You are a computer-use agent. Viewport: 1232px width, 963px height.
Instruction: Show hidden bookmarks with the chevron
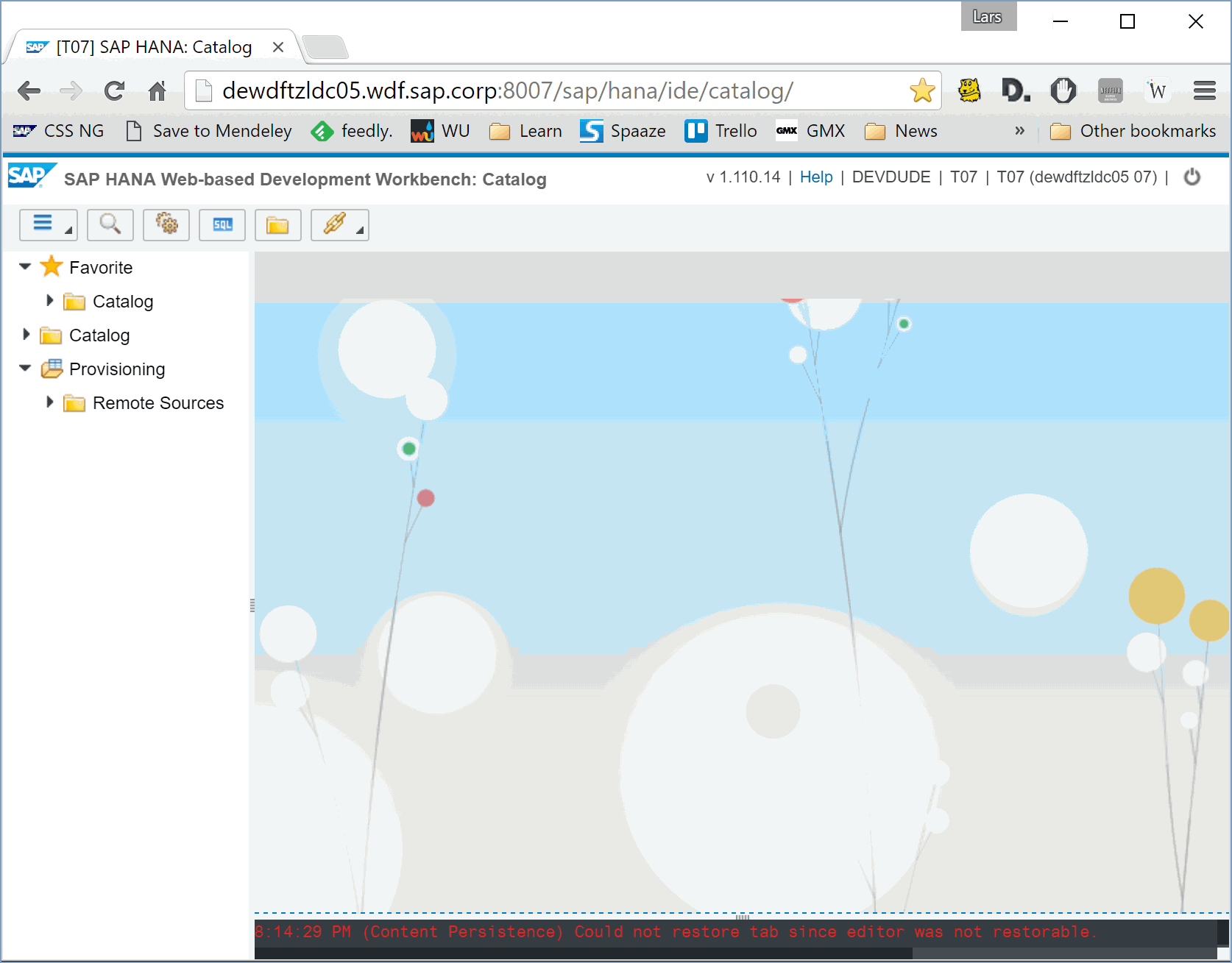tap(1019, 131)
